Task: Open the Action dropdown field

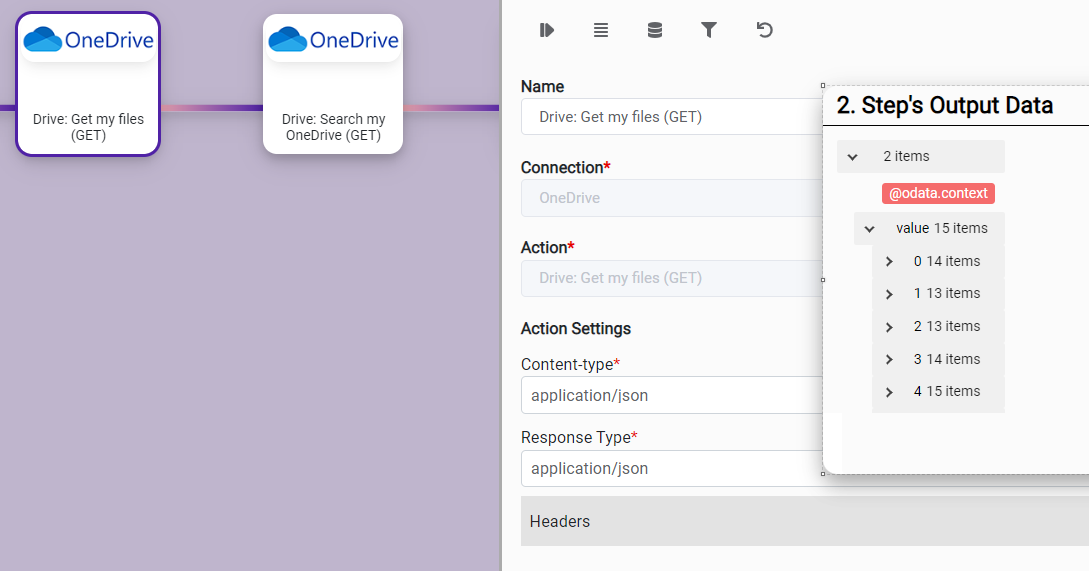Action: click(670, 278)
